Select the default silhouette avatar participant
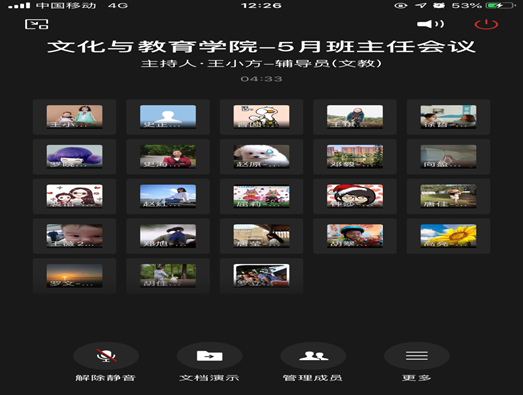Viewport: 523px width, 395px height. point(168,117)
